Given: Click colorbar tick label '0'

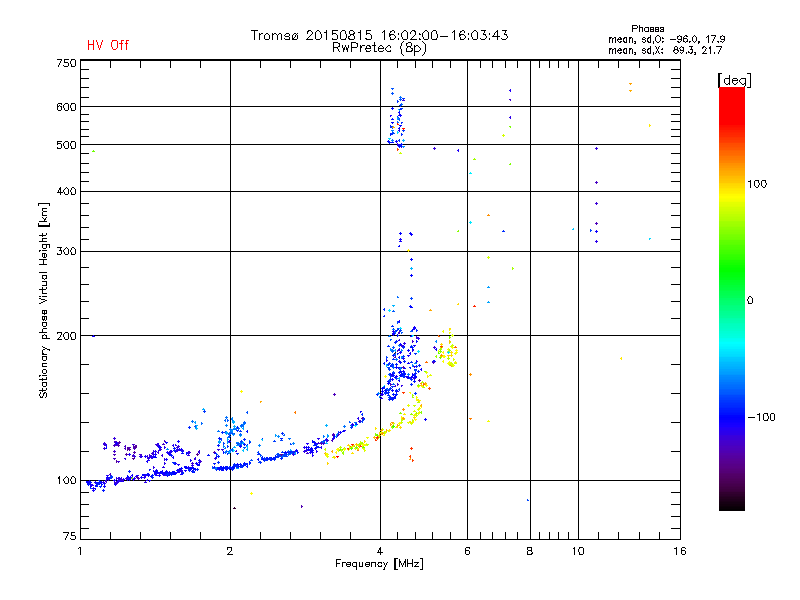Looking at the screenshot, I should pos(749,301).
